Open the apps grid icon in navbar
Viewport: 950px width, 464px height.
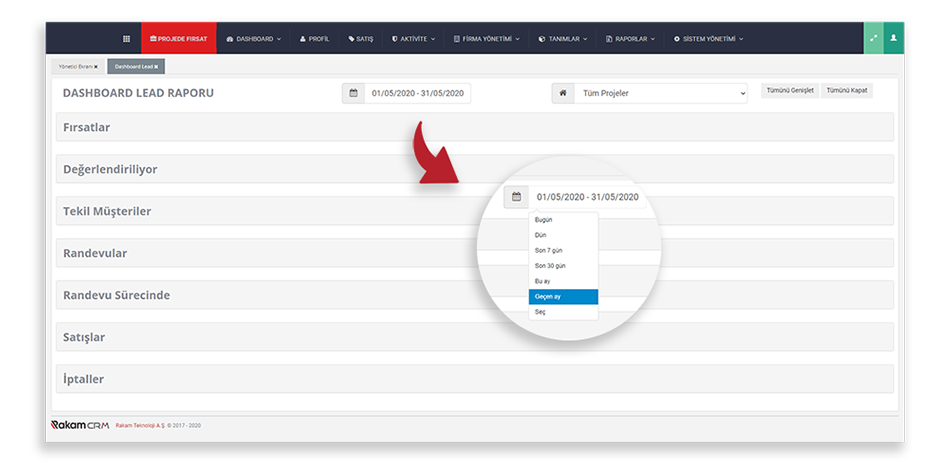[126, 38]
